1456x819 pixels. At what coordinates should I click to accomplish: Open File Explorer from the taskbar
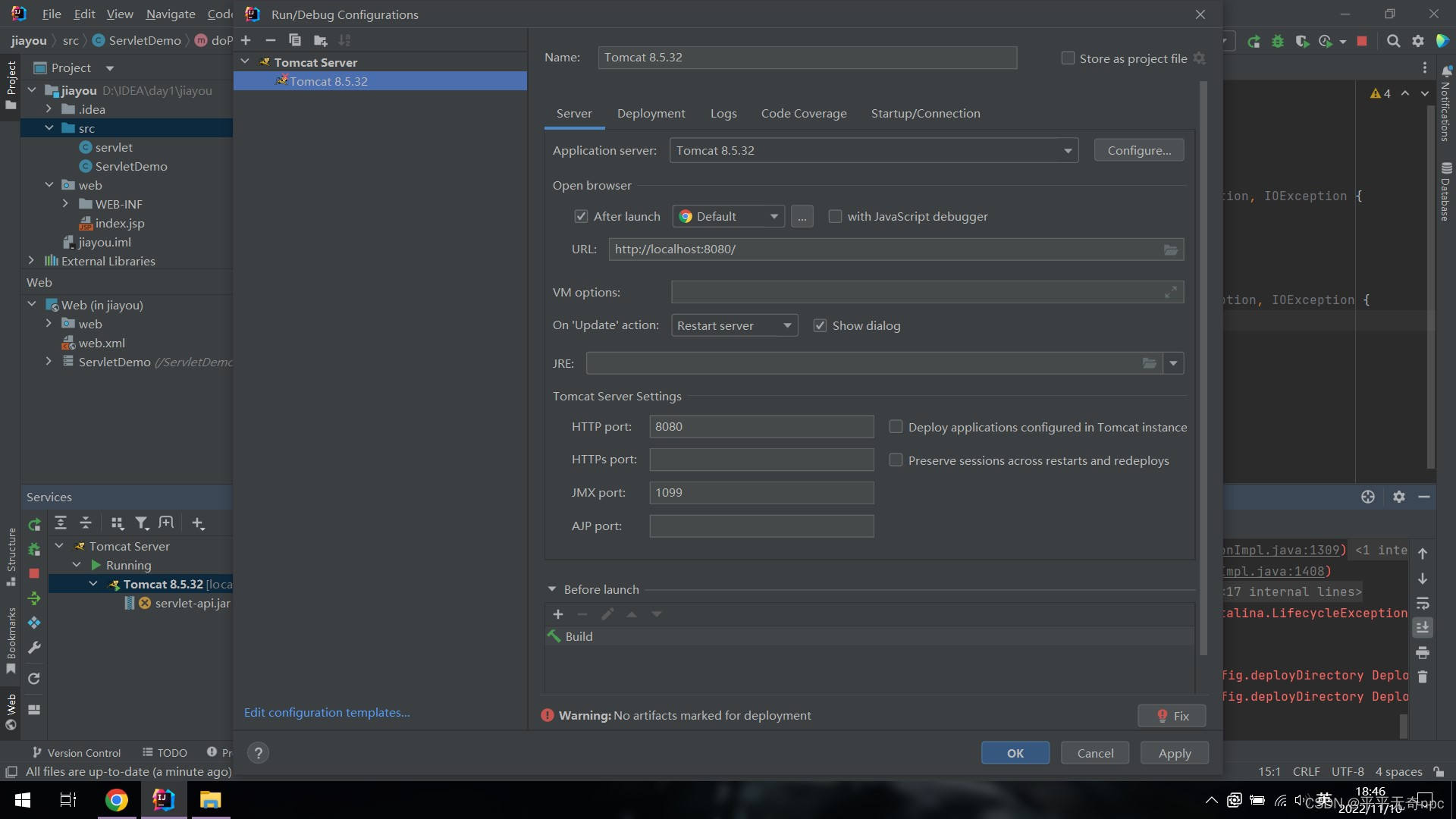(x=210, y=800)
